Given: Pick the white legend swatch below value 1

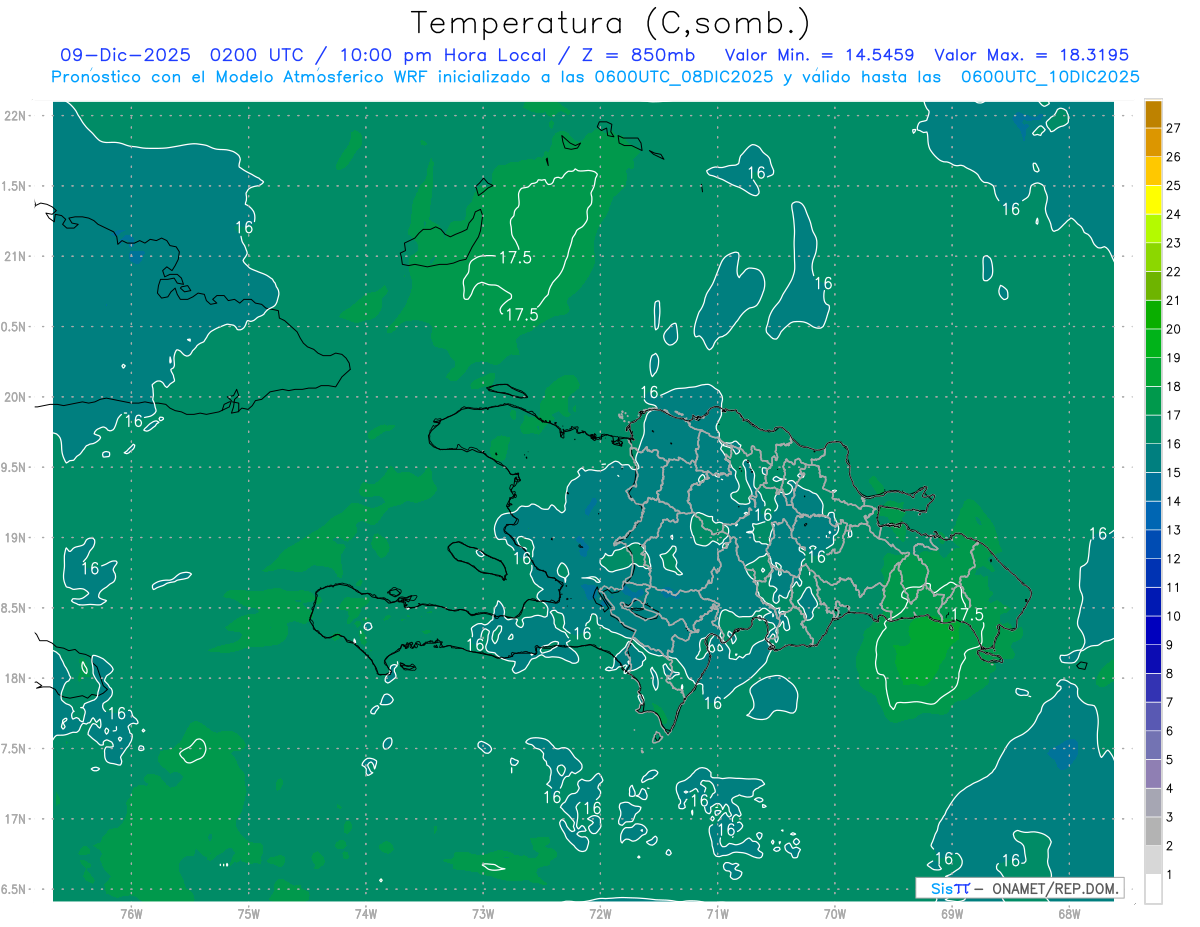Looking at the screenshot, I should 1153,889.
